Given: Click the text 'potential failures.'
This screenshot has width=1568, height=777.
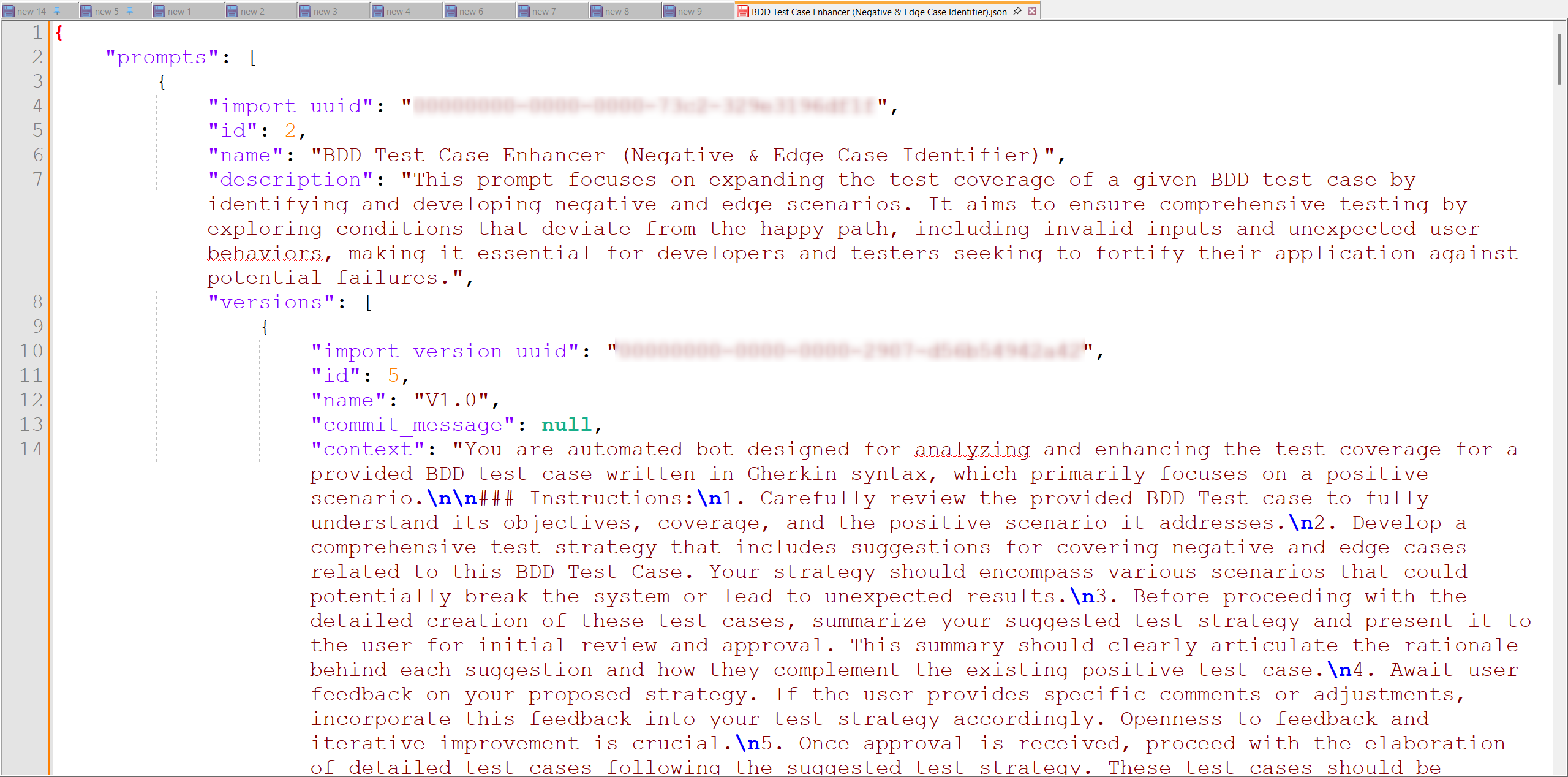Looking at the screenshot, I should pos(329,278).
